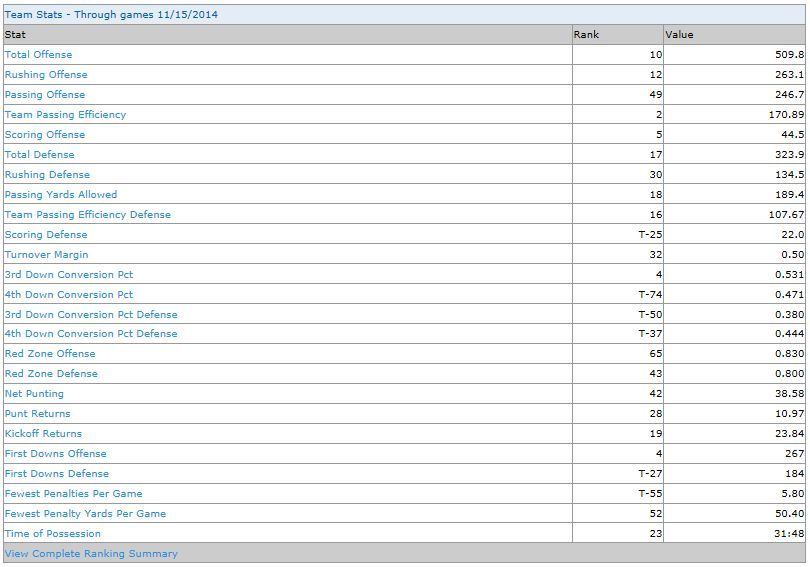Click Passing Offense rank 49
This screenshot has height=567, width=810.
point(656,95)
